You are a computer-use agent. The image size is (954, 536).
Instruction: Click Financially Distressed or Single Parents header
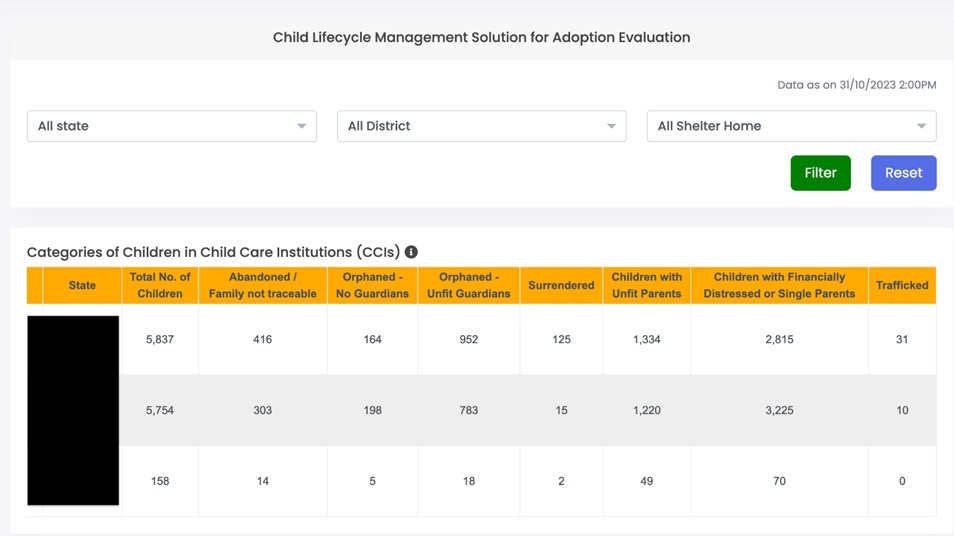point(779,285)
